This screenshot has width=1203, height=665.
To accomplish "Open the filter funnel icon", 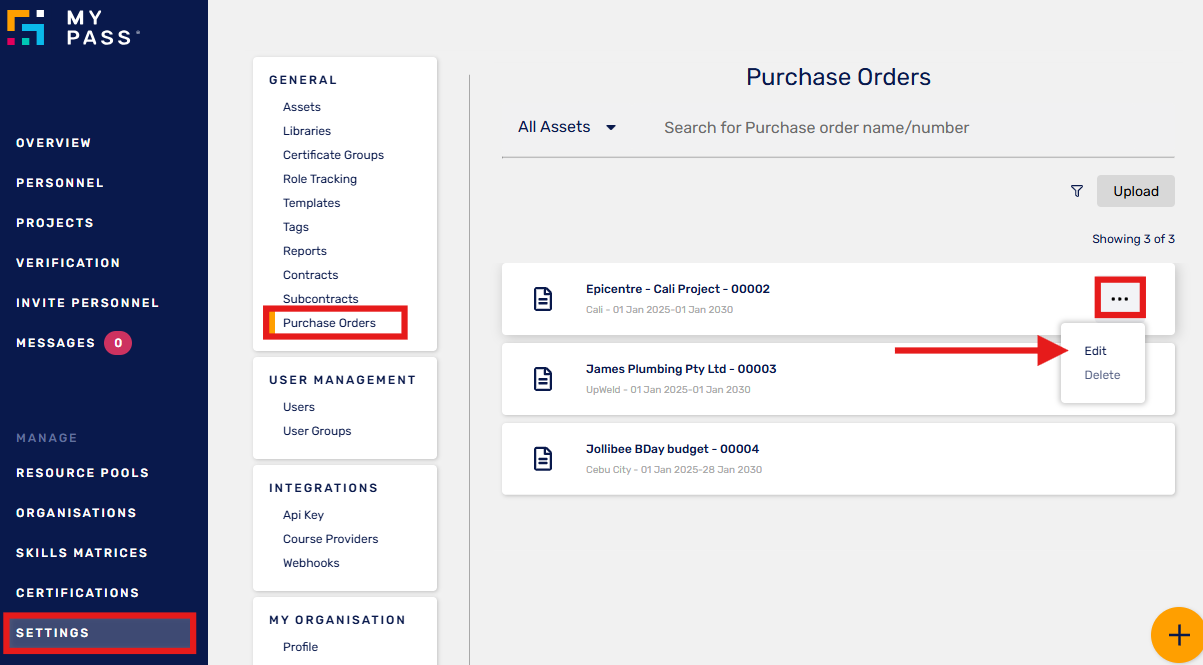I will (x=1076, y=191).
